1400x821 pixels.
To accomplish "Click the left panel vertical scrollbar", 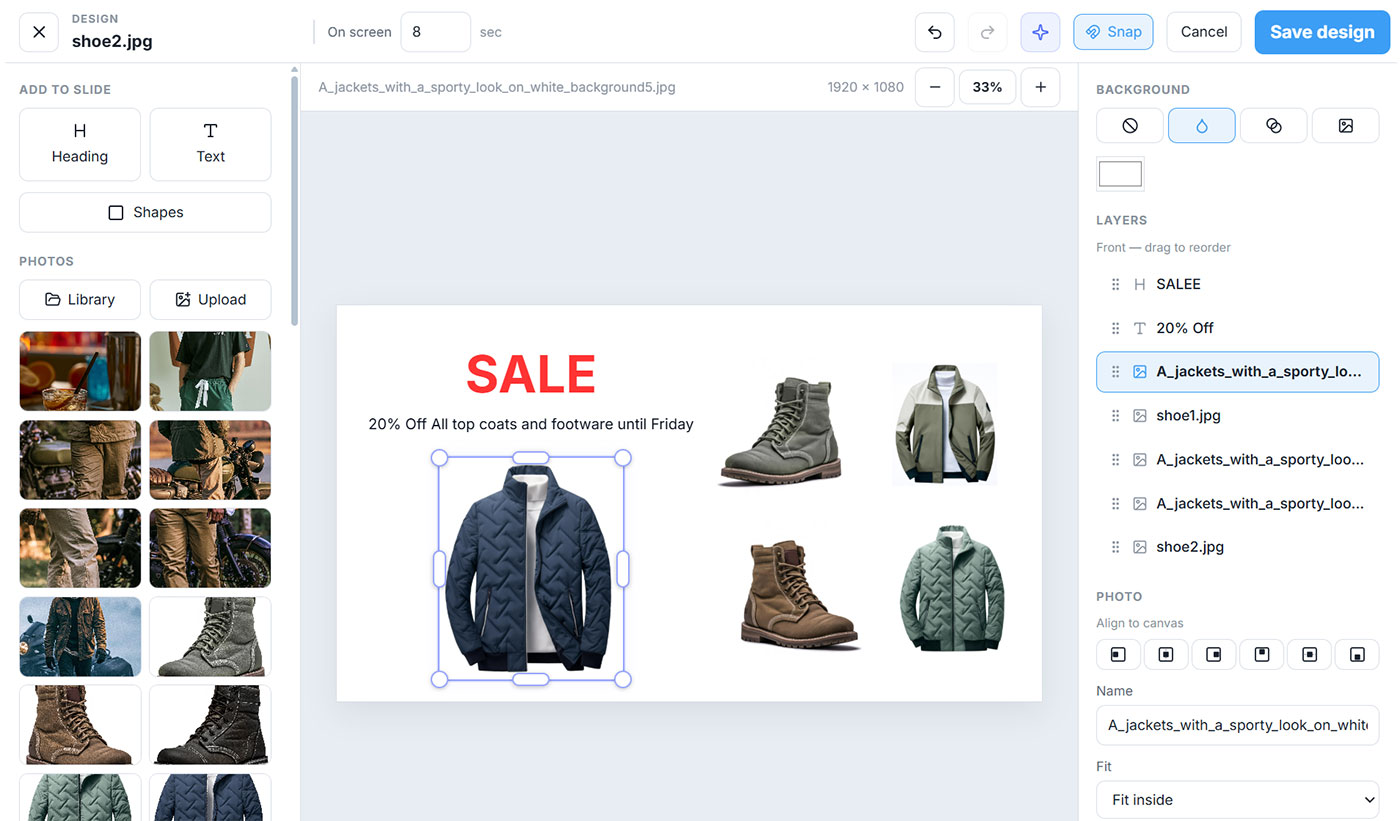I will (x=294, y=200).
